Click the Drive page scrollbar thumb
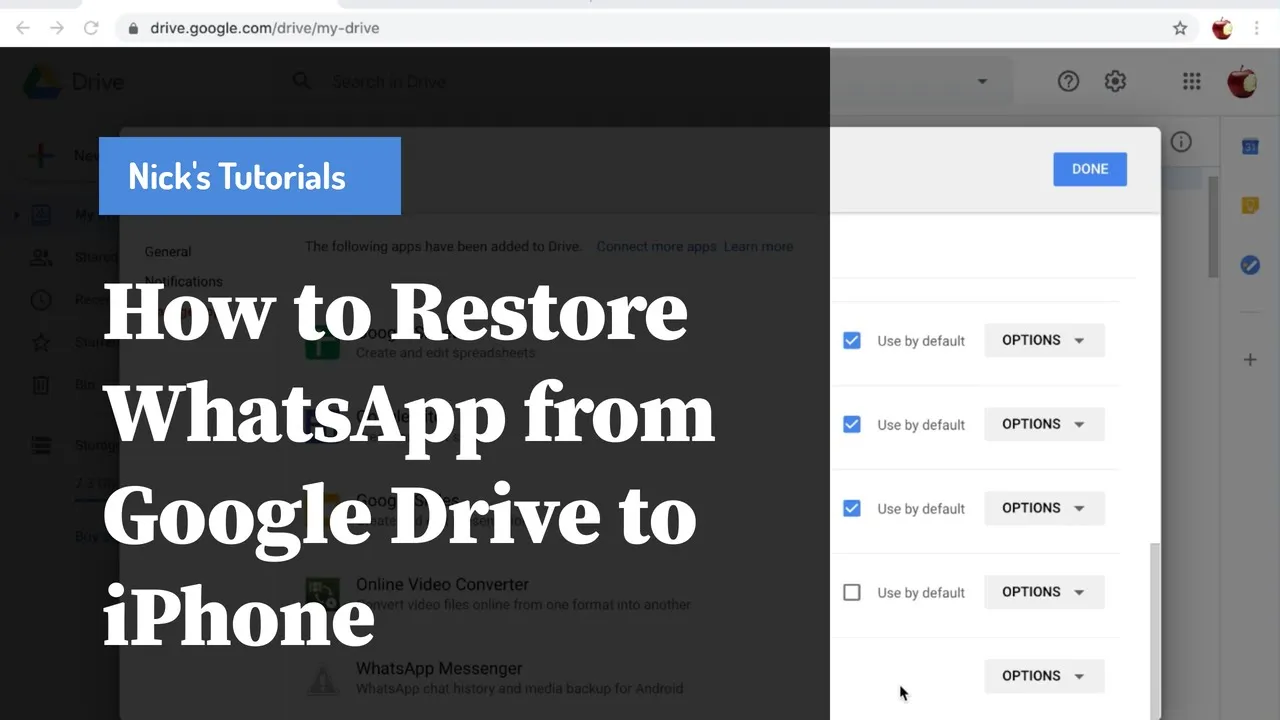The height and width of the screenshot is (720, 1280). pos(1214,227)
